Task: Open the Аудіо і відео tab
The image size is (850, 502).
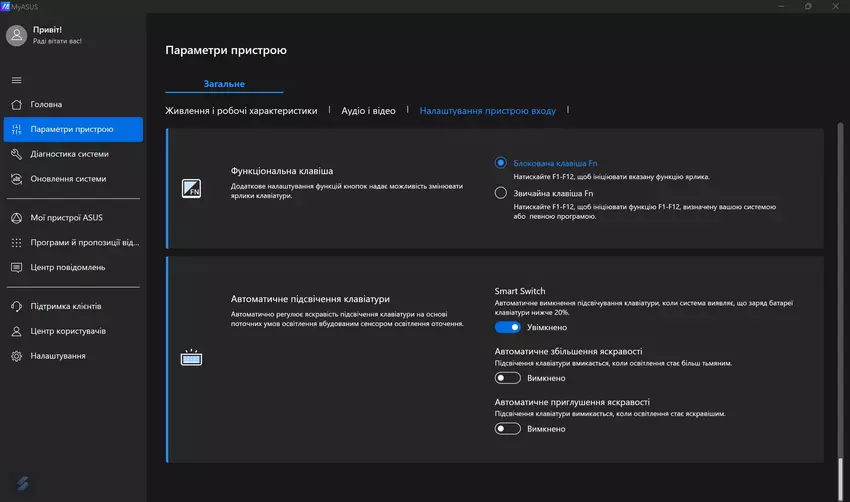Action: [368, 111]
